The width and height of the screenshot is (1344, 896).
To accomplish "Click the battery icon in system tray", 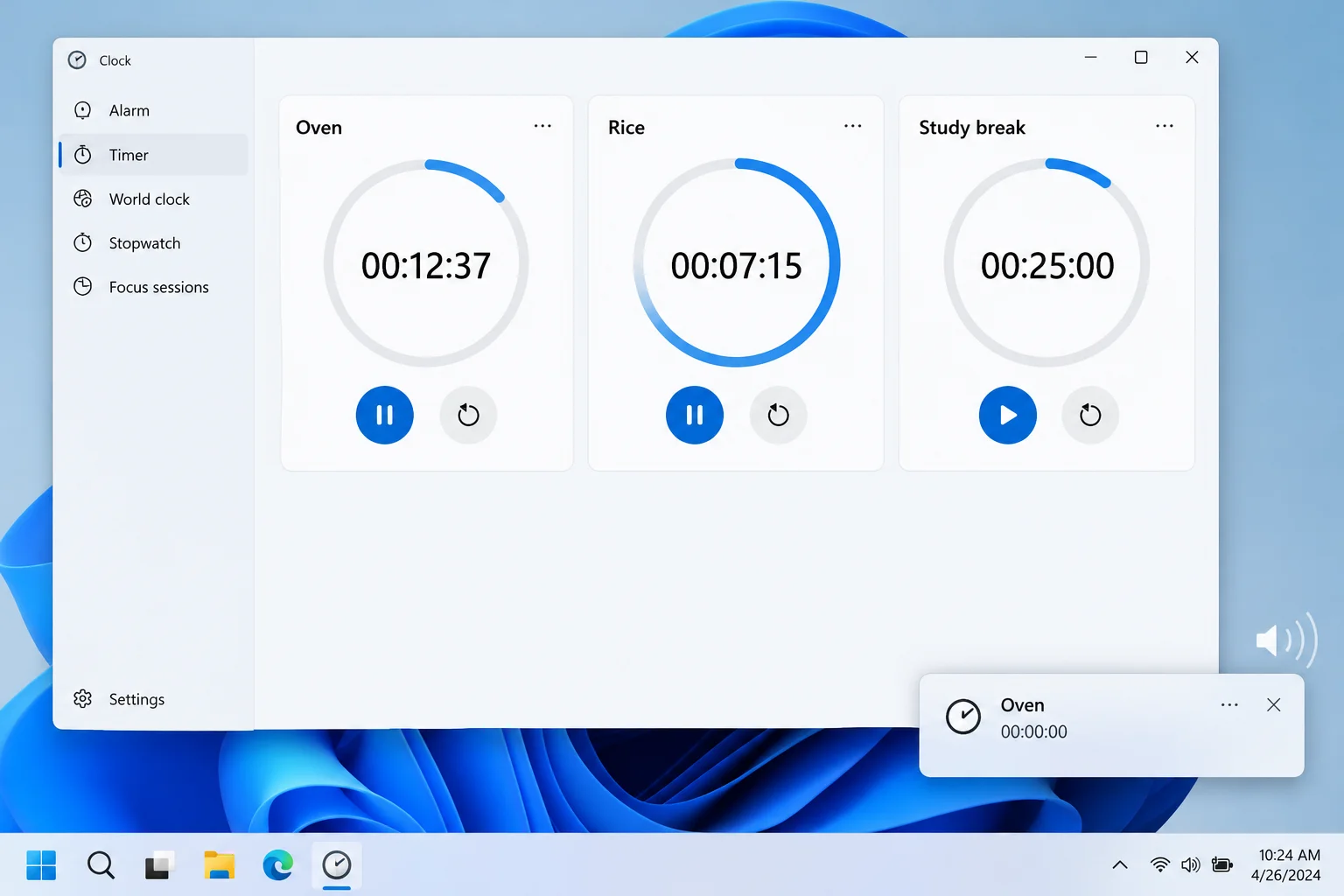I will coord(1222,865).
